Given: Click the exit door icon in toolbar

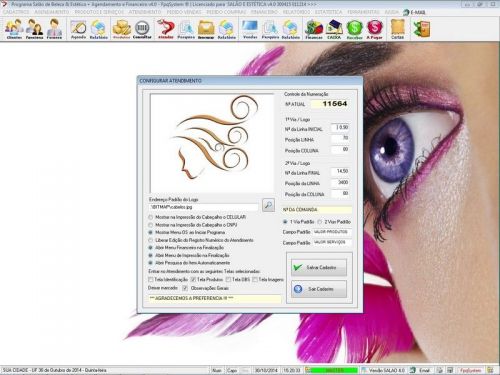Looking at the screenshot, I should [x=421, y=29].
